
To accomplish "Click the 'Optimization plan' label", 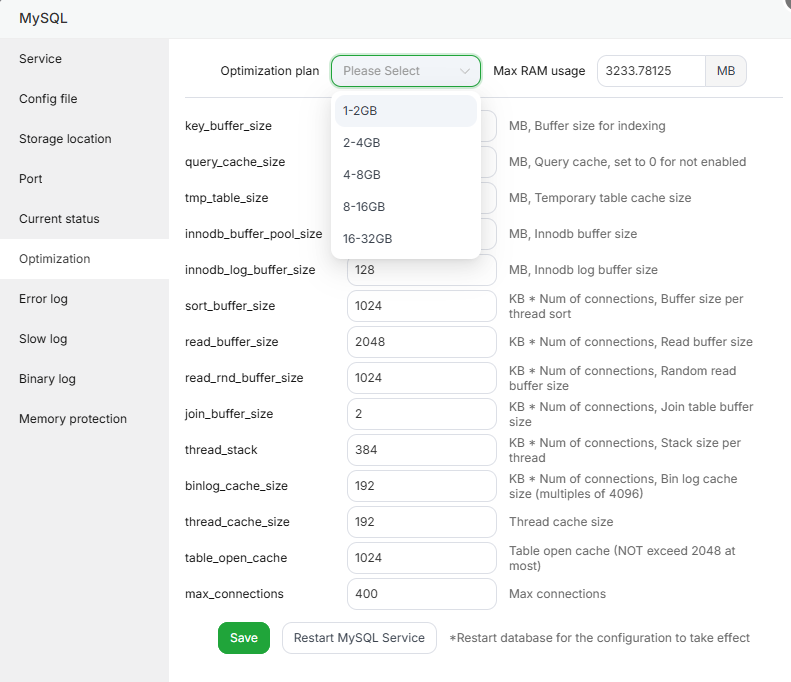I will point(269,71).
